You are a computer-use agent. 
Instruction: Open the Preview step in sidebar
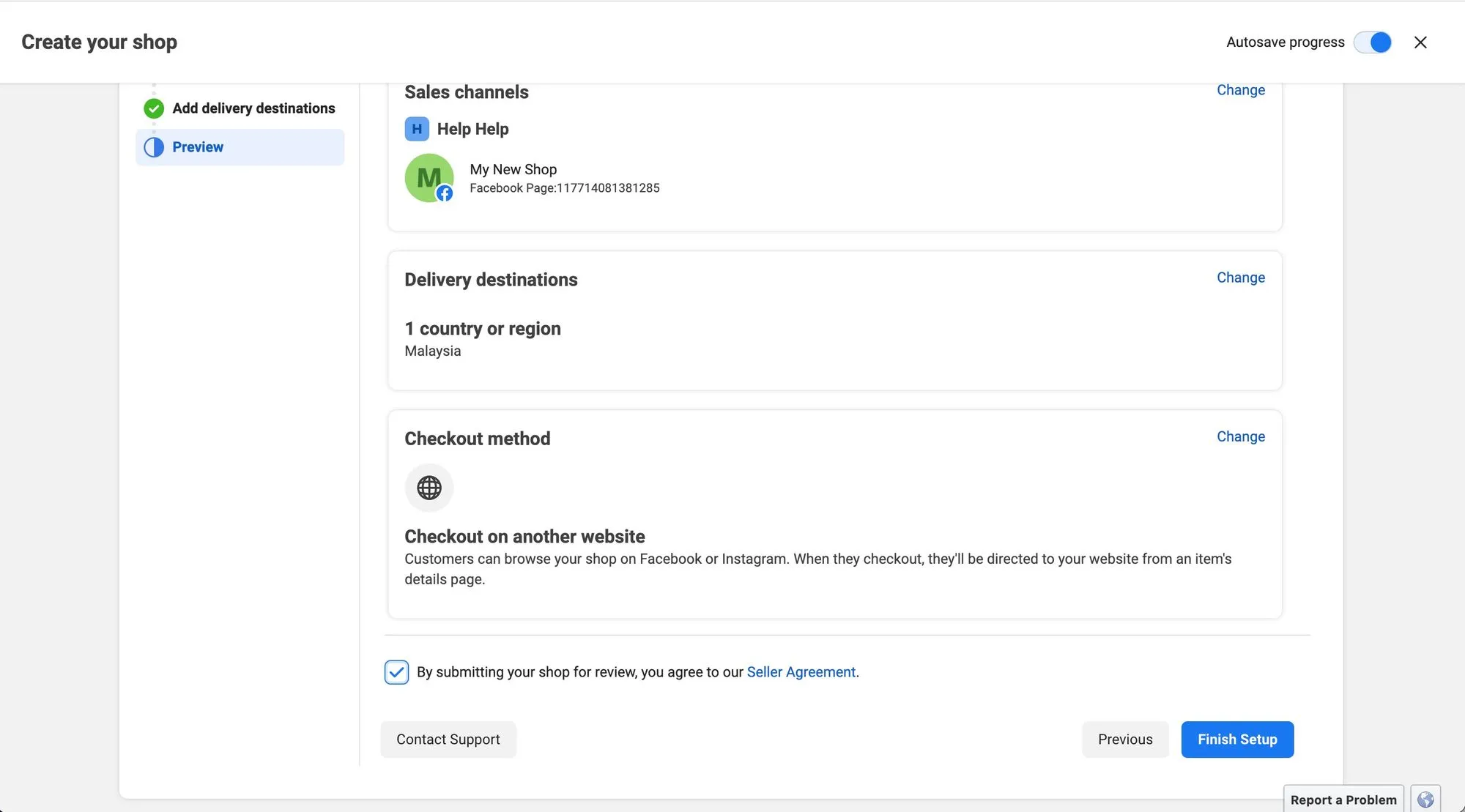pos(198,147)
